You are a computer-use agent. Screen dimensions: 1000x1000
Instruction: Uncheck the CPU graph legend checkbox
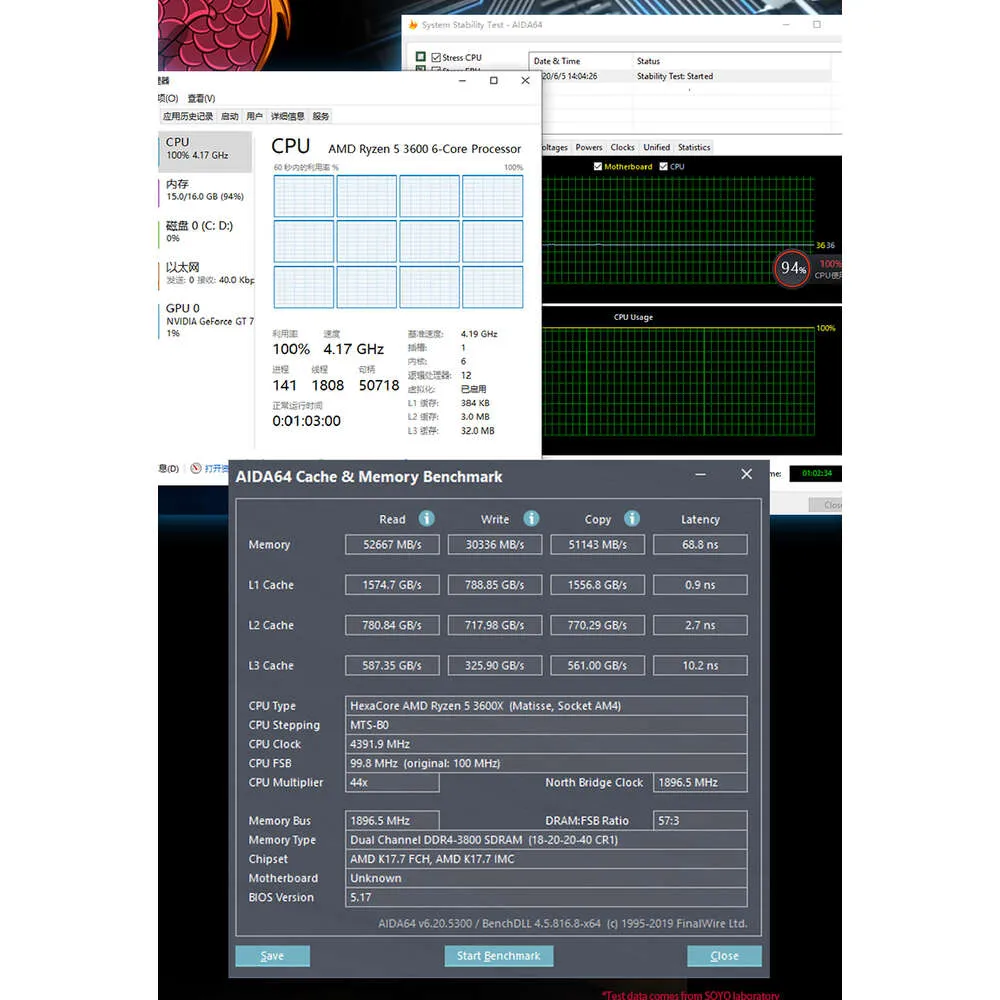click(x=663, y=166)
